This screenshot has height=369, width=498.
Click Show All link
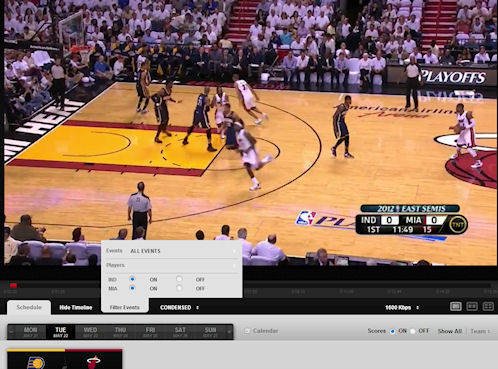click(x=450, y=331)
